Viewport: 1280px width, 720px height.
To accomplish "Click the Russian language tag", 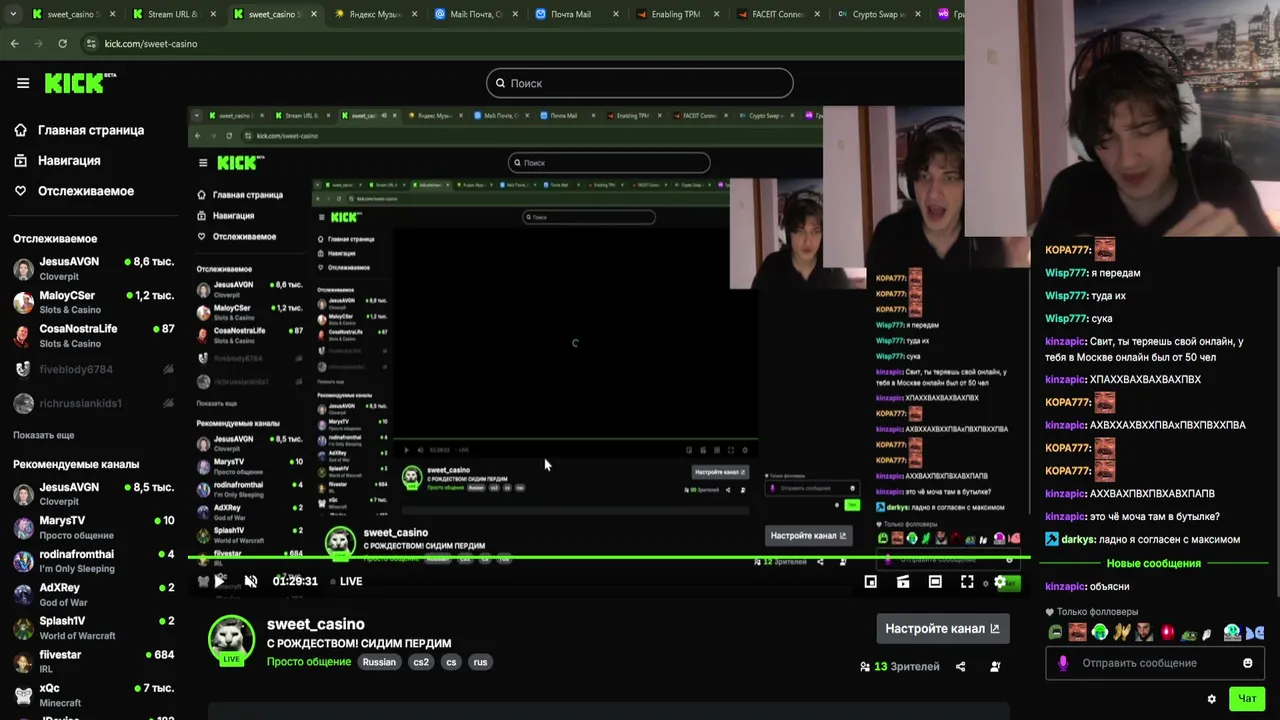I will pos(379,662).
